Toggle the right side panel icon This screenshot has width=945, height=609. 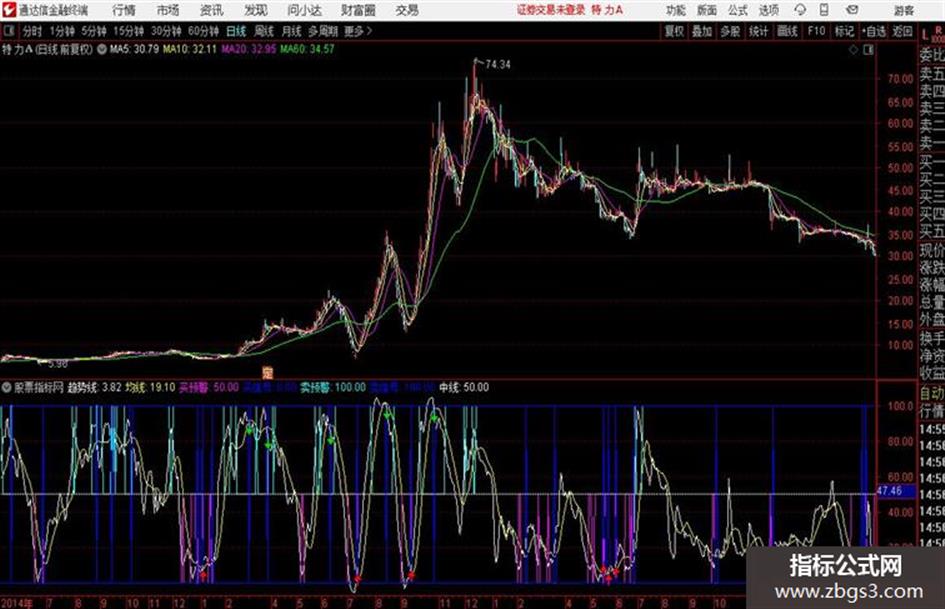pos(868,50)
